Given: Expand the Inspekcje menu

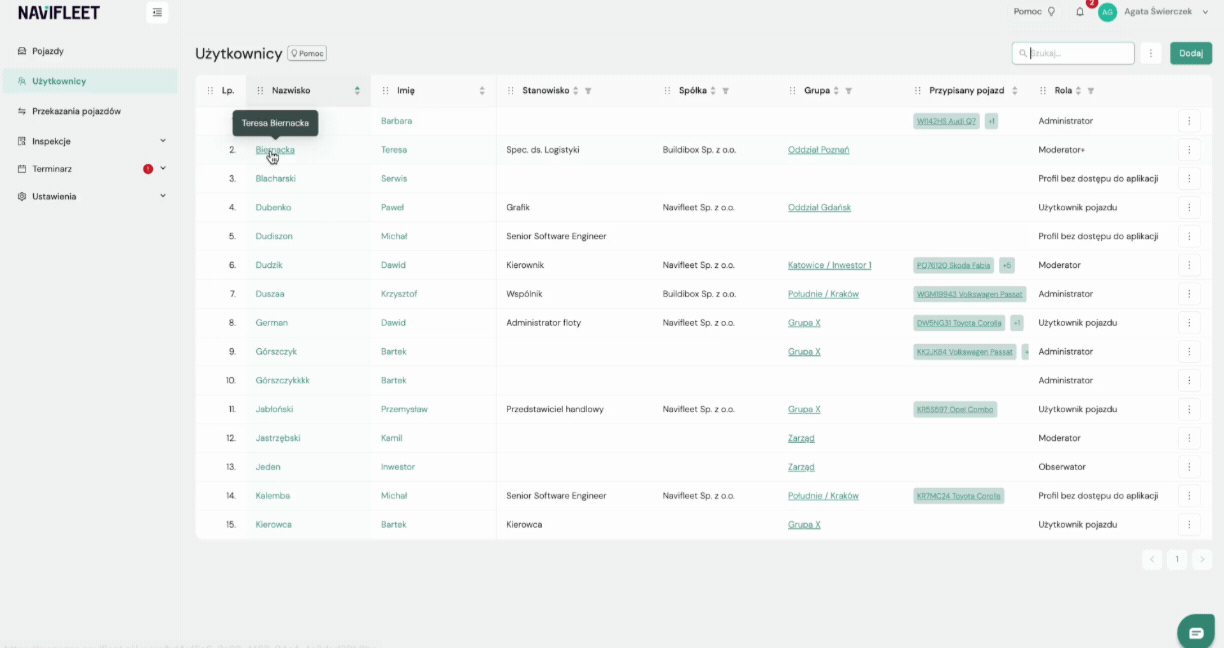Looking at the screenshot, I should [x=163, y=141].
